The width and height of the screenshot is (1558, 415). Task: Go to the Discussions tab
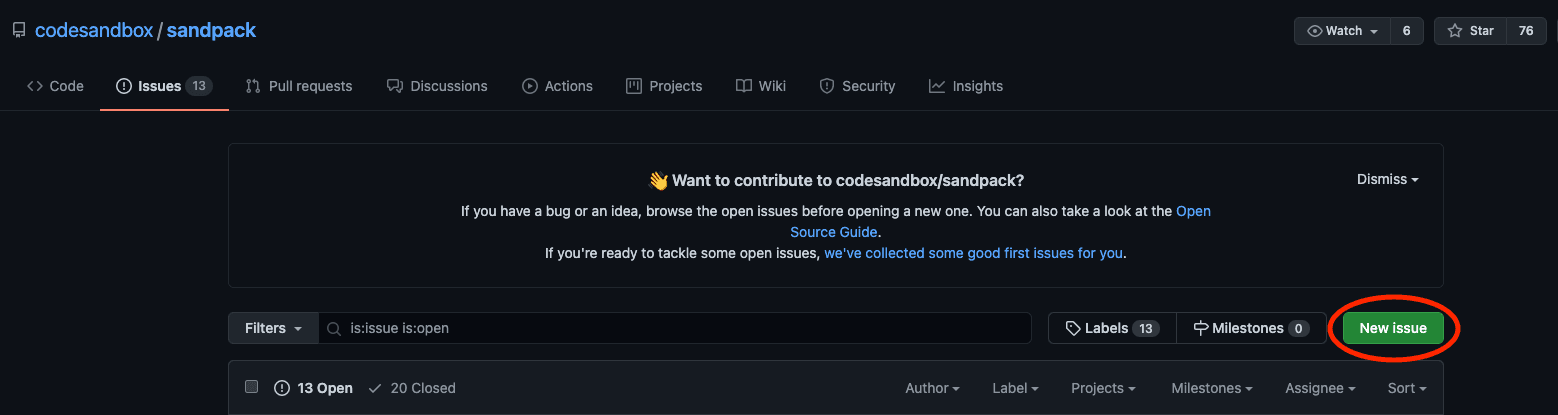tap(437, 86)
